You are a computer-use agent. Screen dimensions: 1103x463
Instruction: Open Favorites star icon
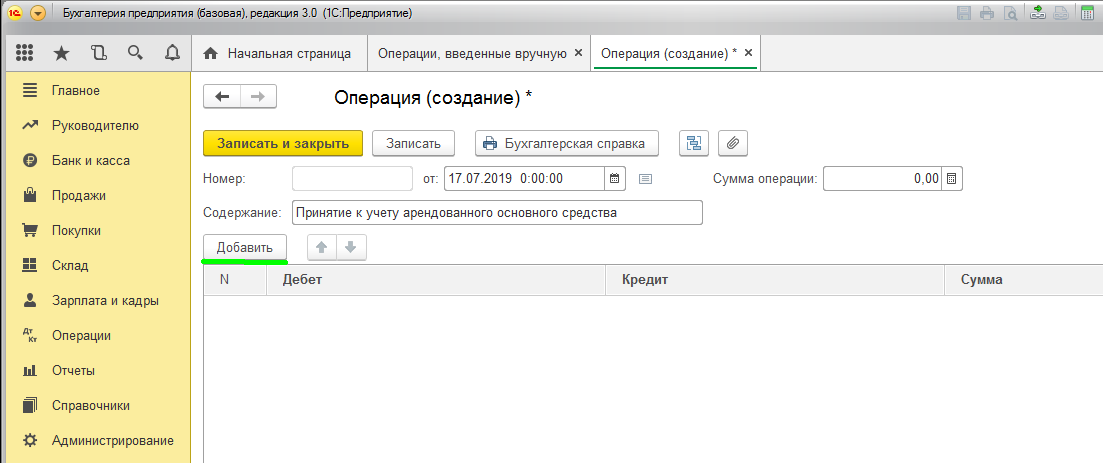tap(61, 53)
